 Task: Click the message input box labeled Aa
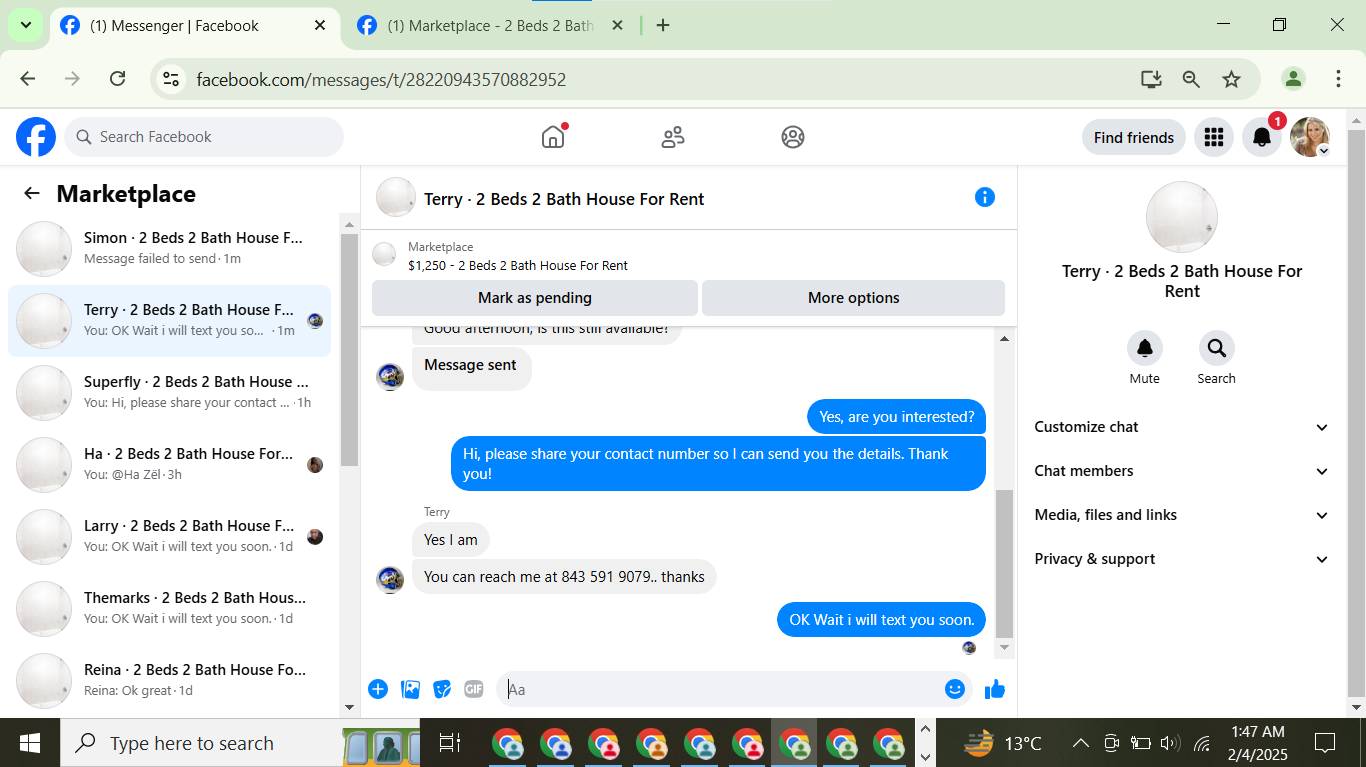(x=722, y=689)
